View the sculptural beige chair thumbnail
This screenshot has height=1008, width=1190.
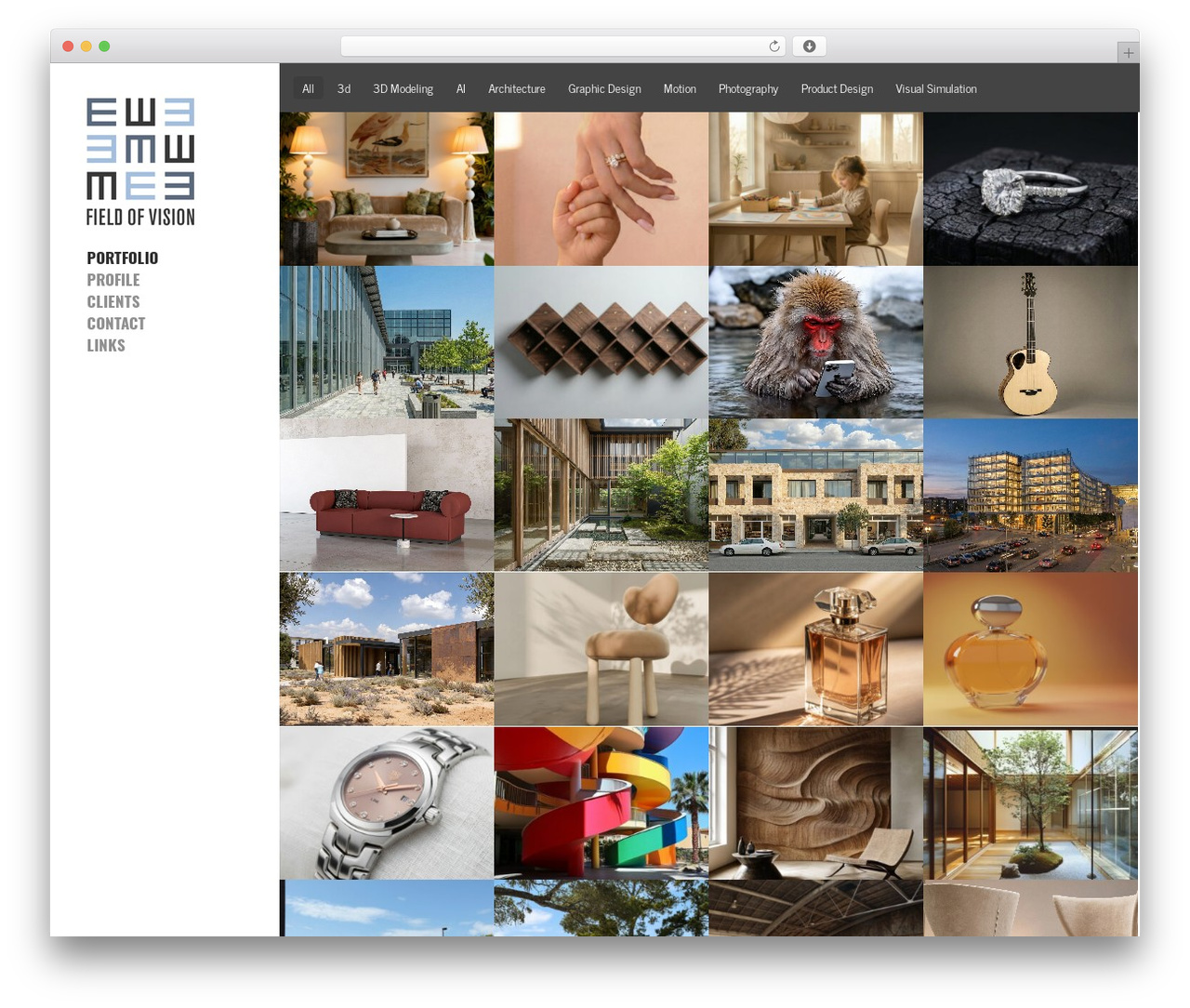coord(602,649)
